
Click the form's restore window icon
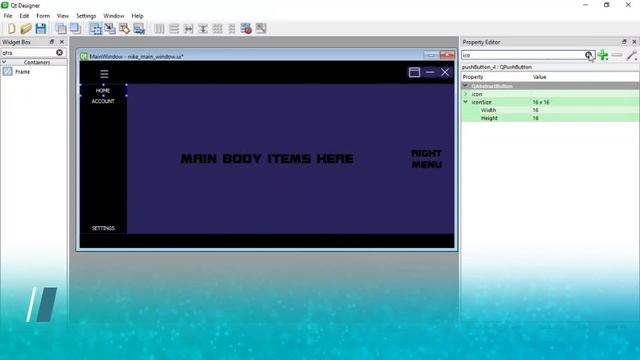(x=414, y=72)
